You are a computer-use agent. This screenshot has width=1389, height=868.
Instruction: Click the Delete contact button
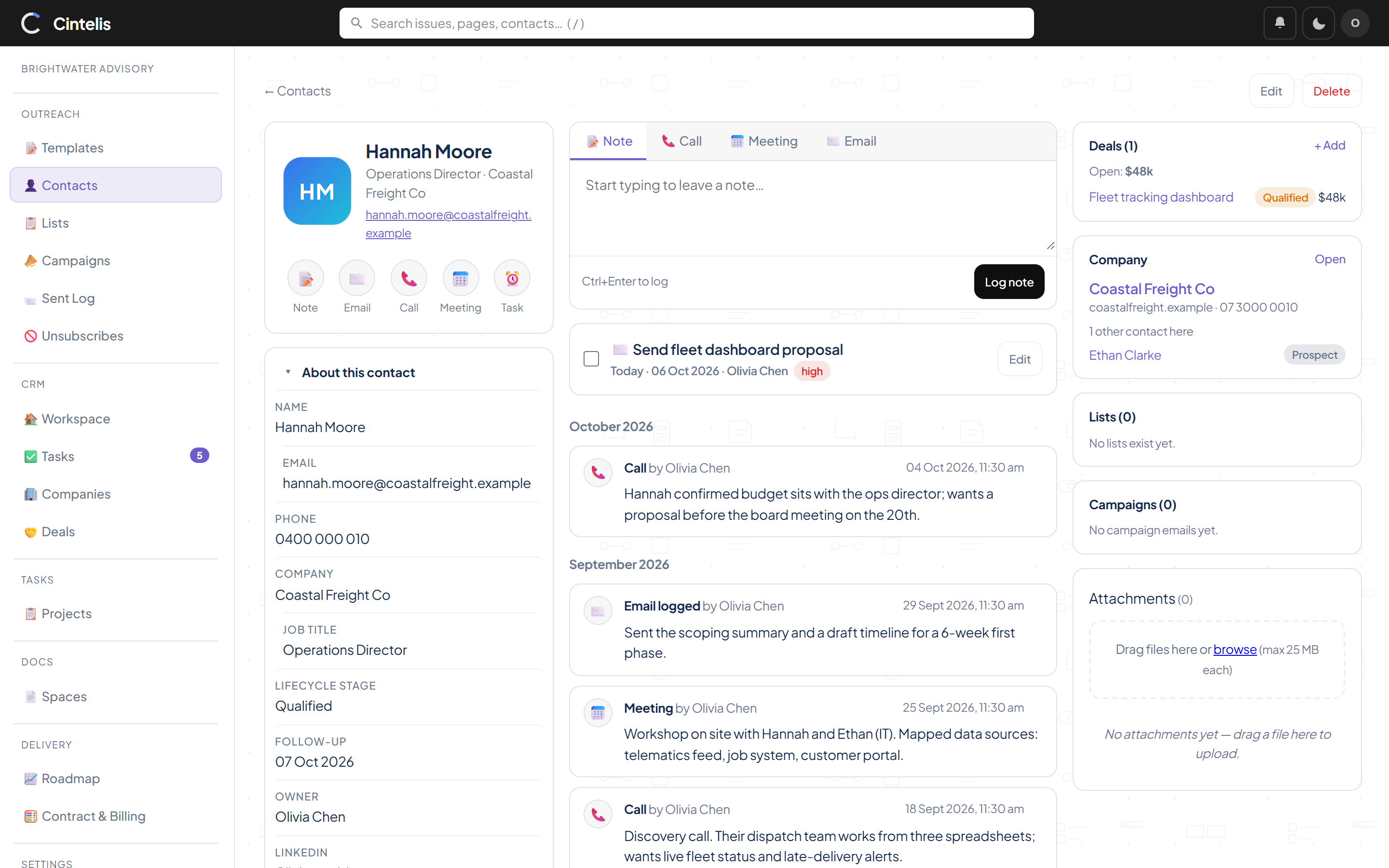coord(1332,91)
